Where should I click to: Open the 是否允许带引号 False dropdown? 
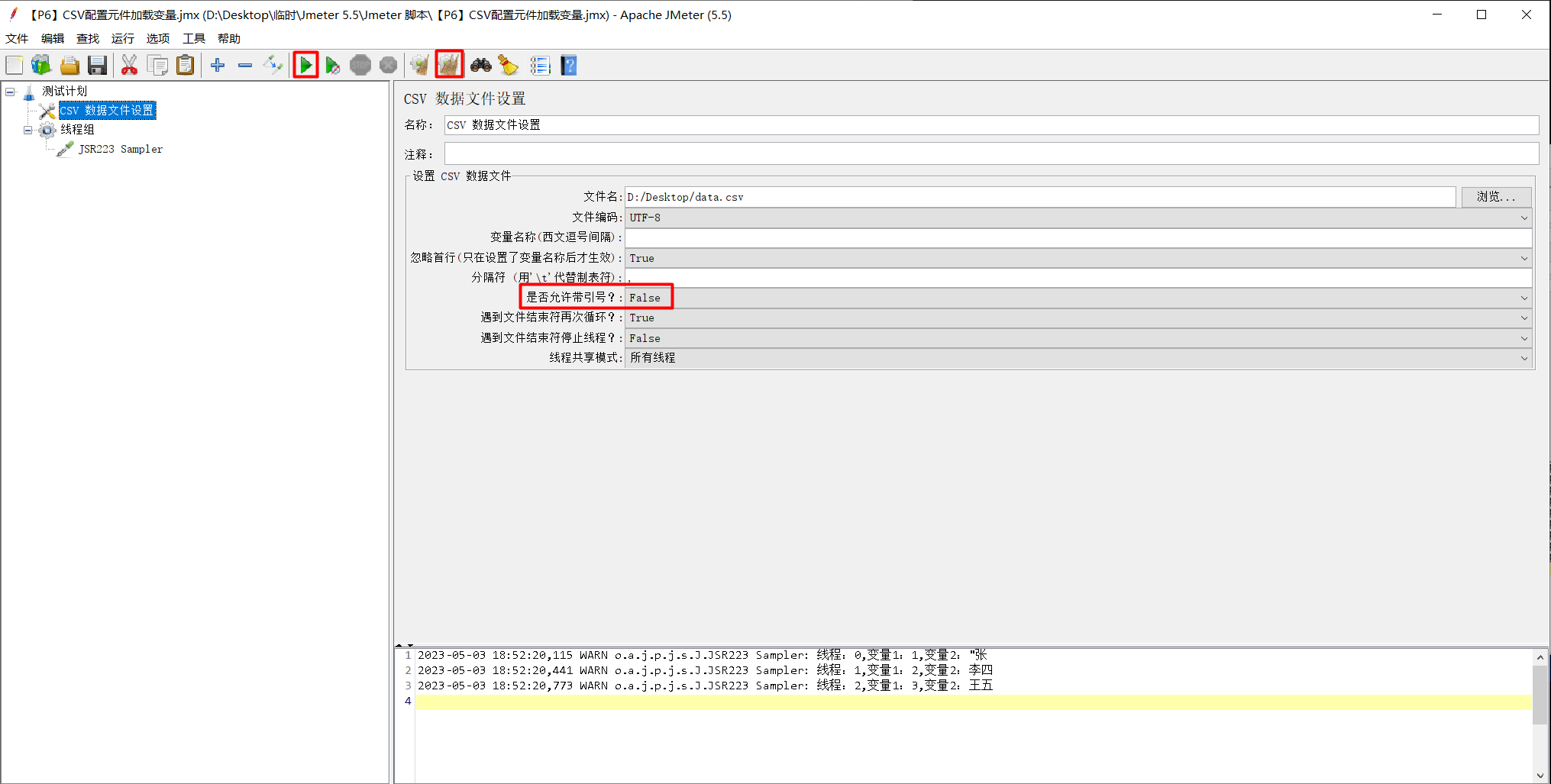click(x=1078, y=298)
